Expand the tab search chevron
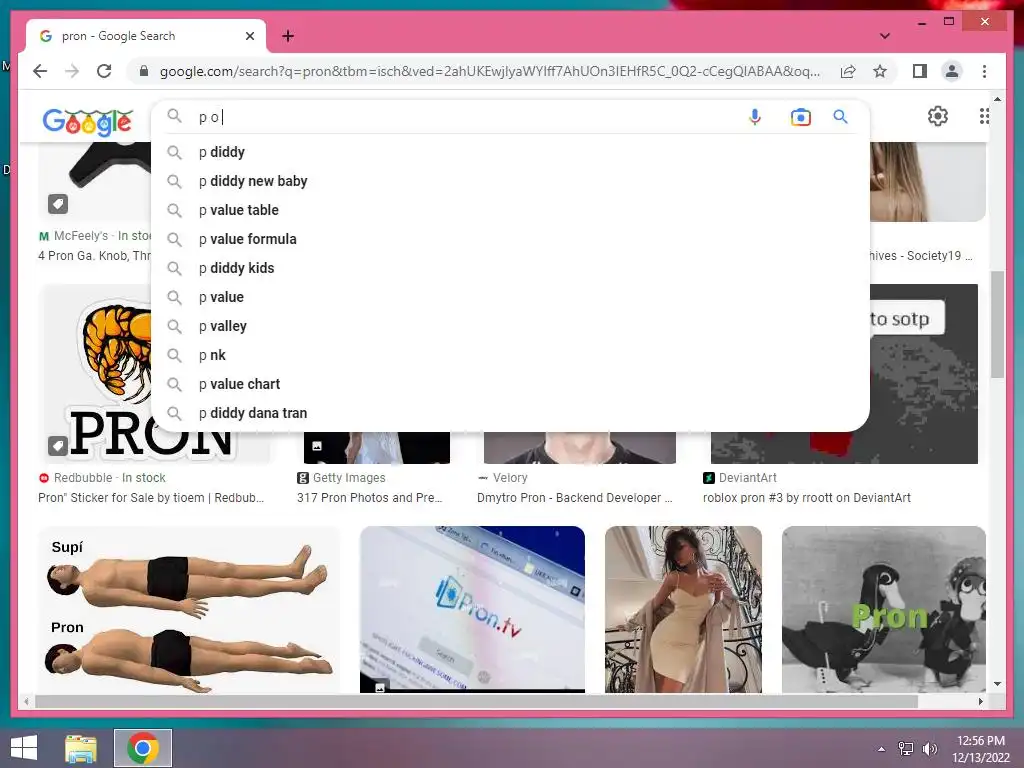Viewport: 1024px width, 768px height. click(885, 36)
